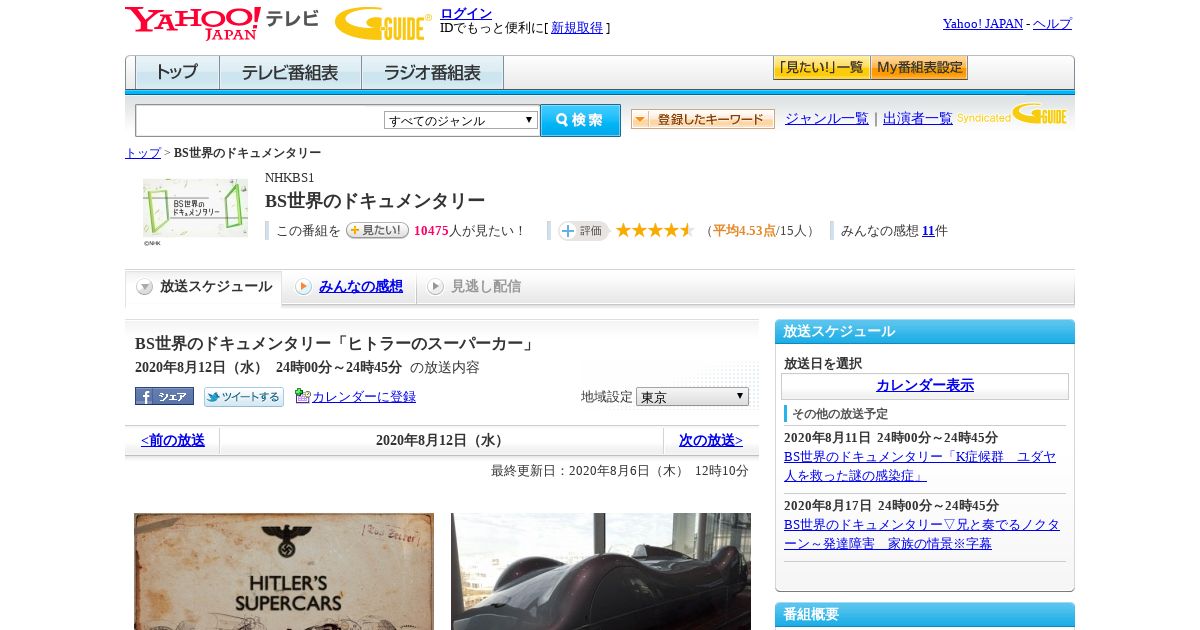Click the Syndicated G-GUIDE logo
This screenshot has width=1200, height=630.
tap(1012, 113)
